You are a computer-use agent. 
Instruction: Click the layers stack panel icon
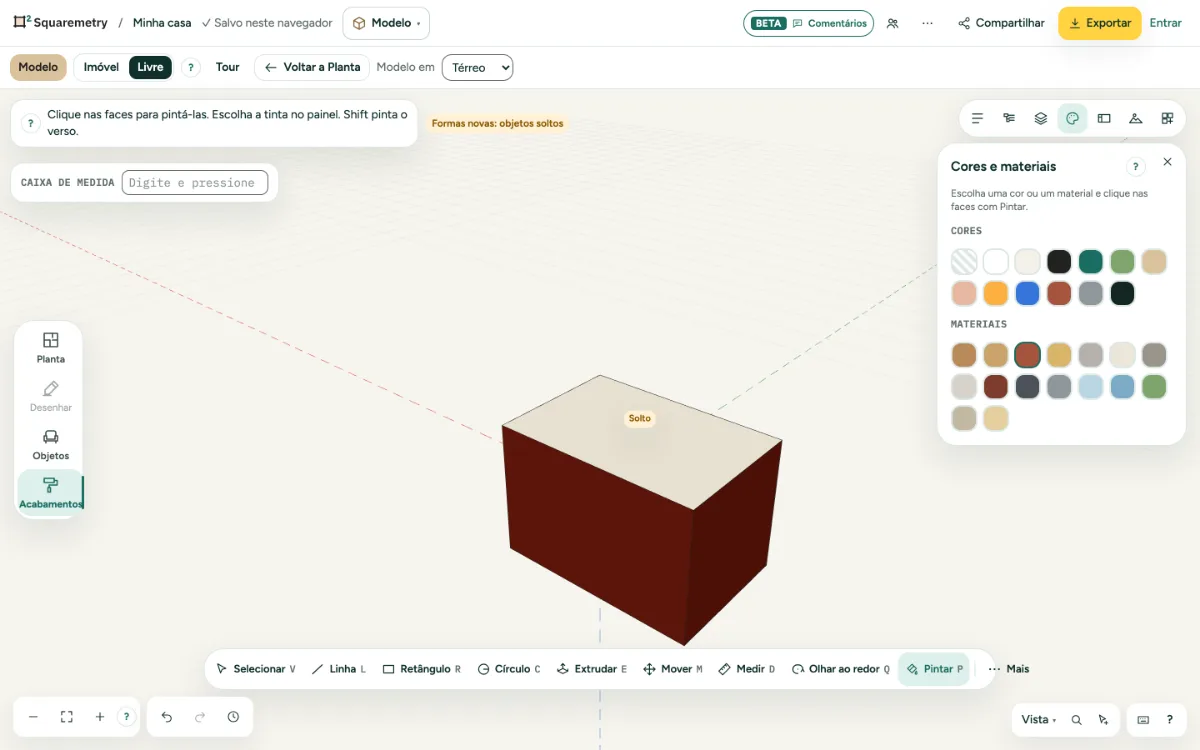pos(1041,118)
